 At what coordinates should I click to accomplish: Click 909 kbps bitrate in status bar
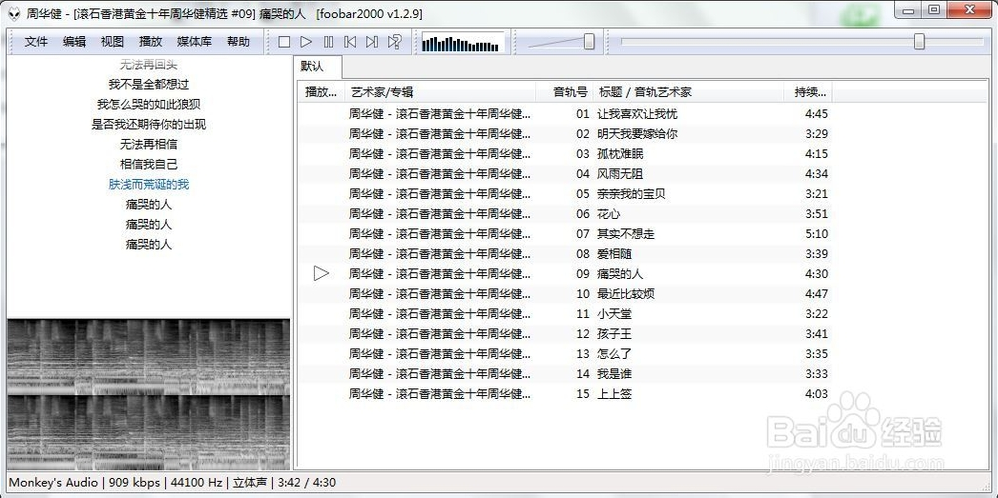coord(132,482)
